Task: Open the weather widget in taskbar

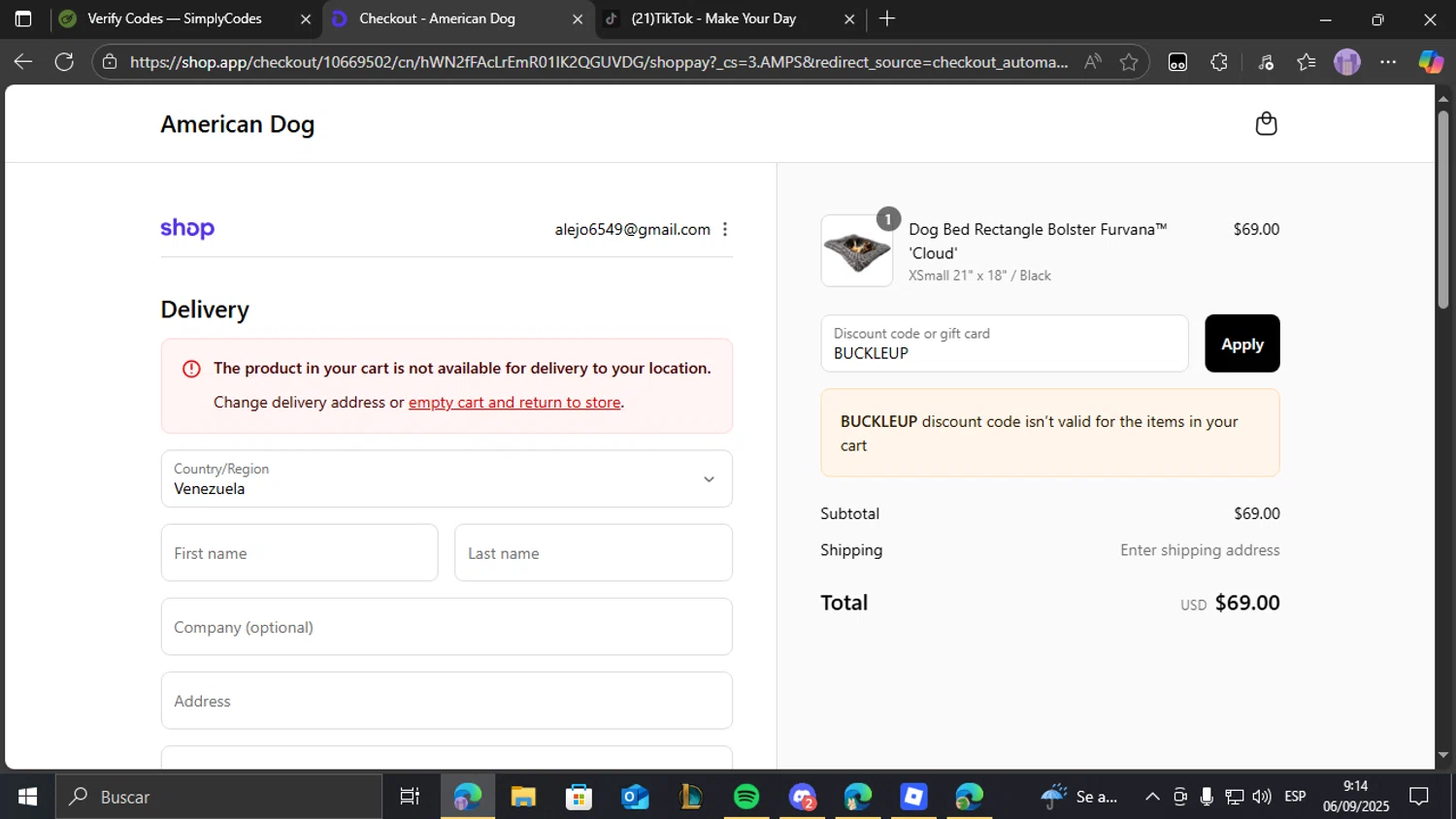Action: point(1079,797)
